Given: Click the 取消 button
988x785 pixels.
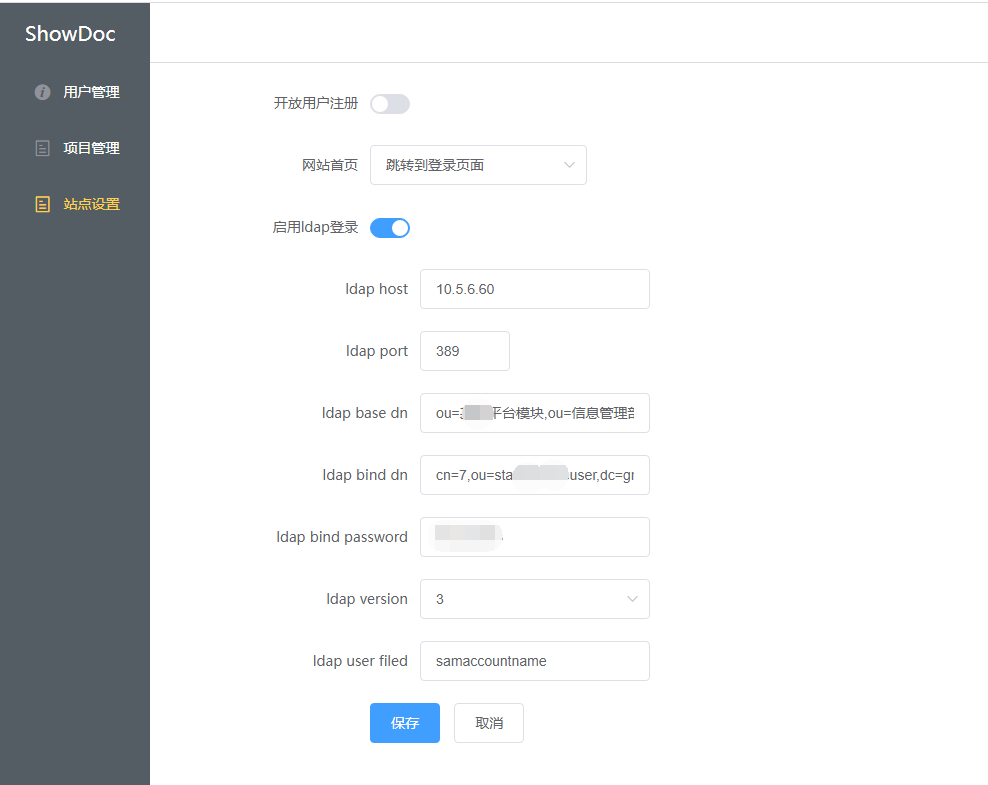Looking at the screenshot, I should click(488, 722).
